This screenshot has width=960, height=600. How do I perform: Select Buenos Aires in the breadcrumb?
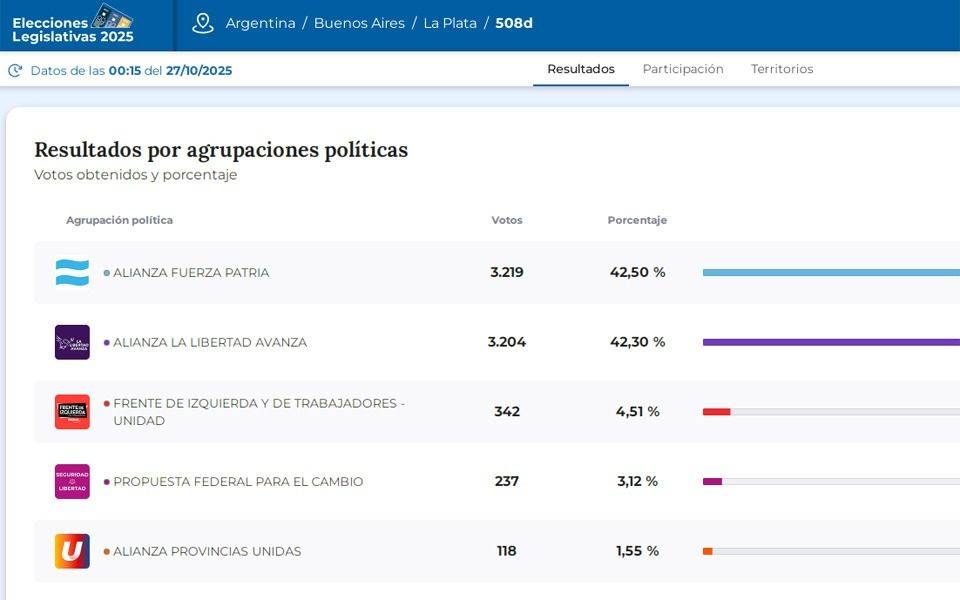point(359,23)
